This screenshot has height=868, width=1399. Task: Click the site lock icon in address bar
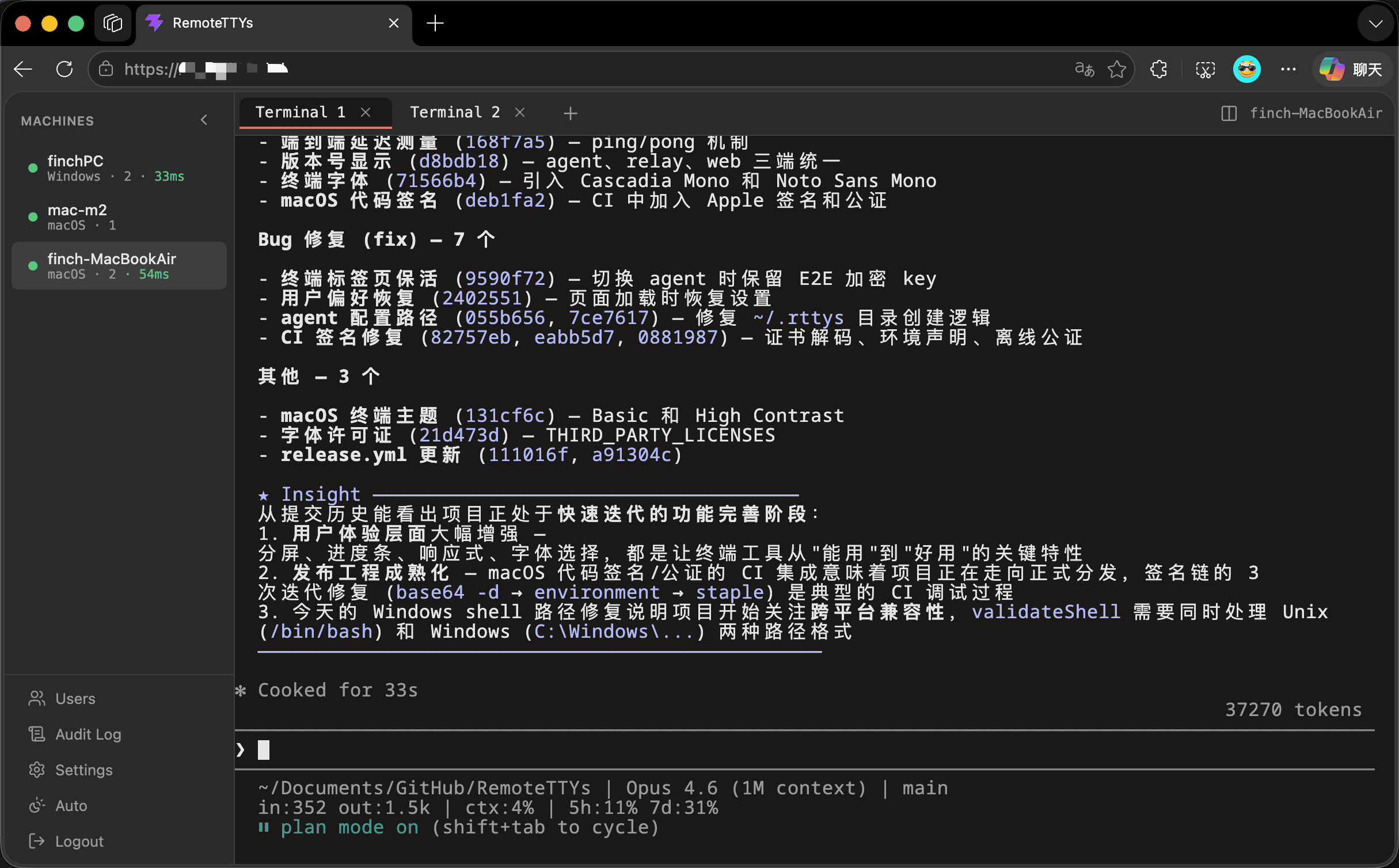(106, 70)
